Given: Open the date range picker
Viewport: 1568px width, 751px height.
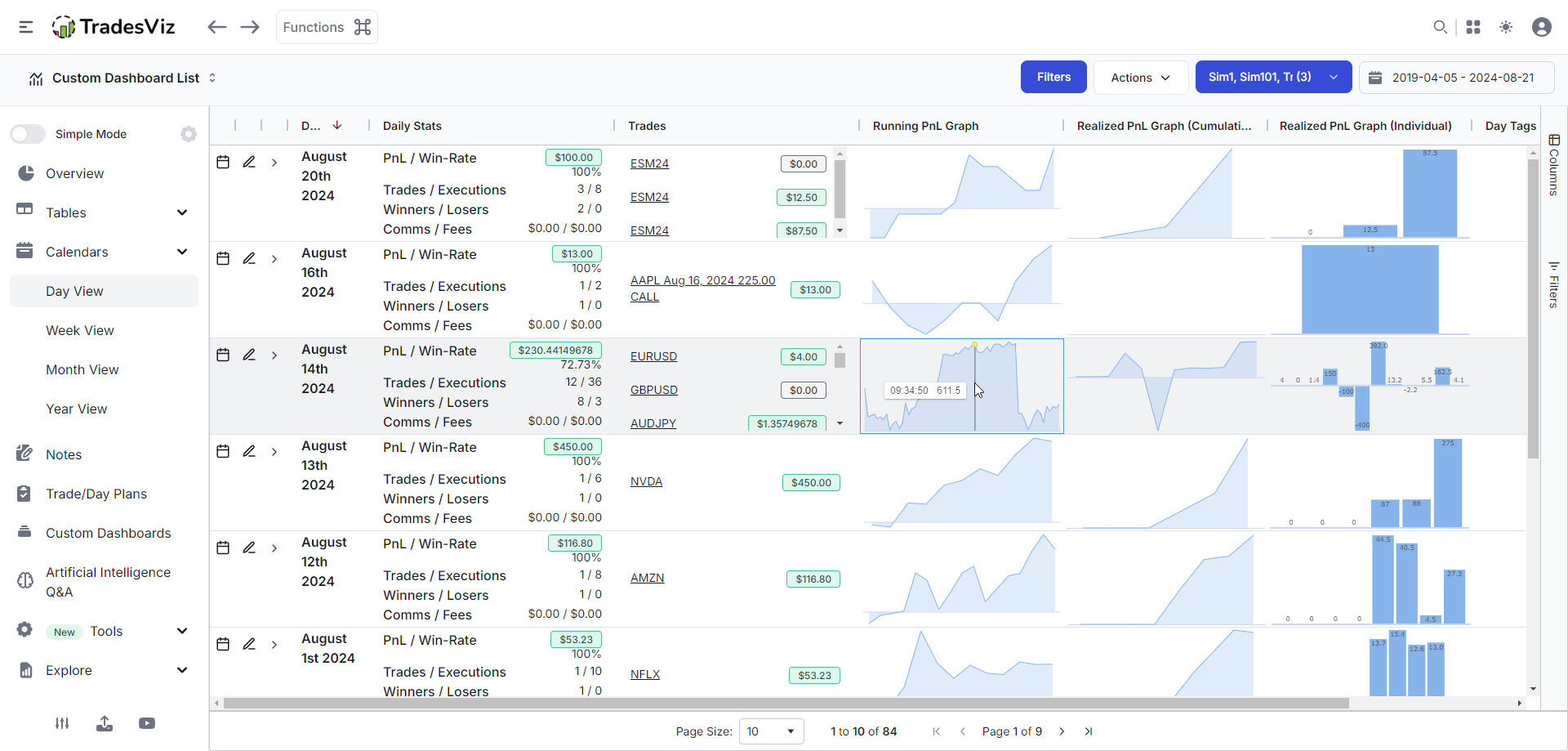Looking at the screenshot, I should [1457, 78].
